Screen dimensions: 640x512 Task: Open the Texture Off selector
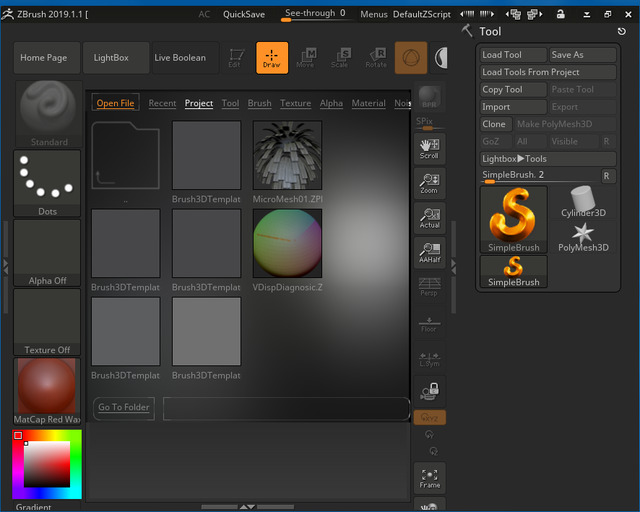click(47, 322)
